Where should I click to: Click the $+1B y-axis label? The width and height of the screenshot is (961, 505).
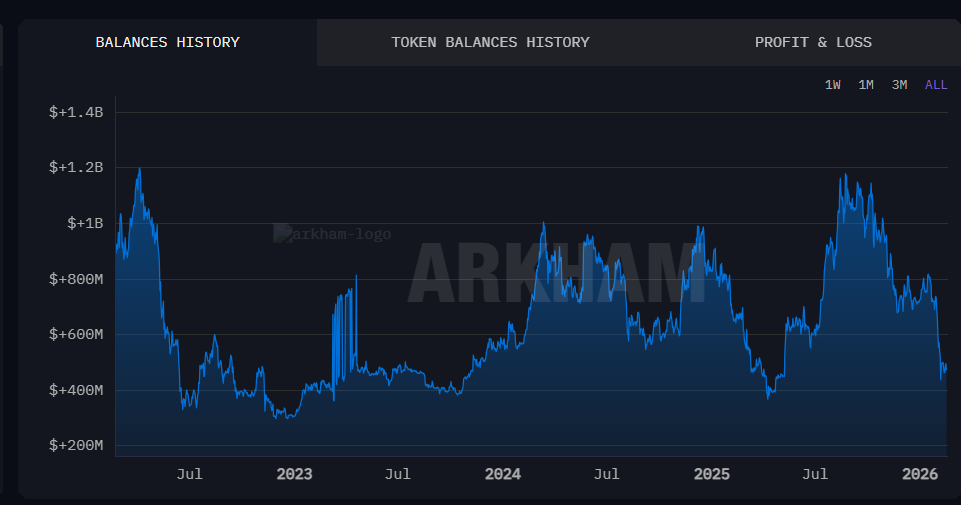point(84,223)
